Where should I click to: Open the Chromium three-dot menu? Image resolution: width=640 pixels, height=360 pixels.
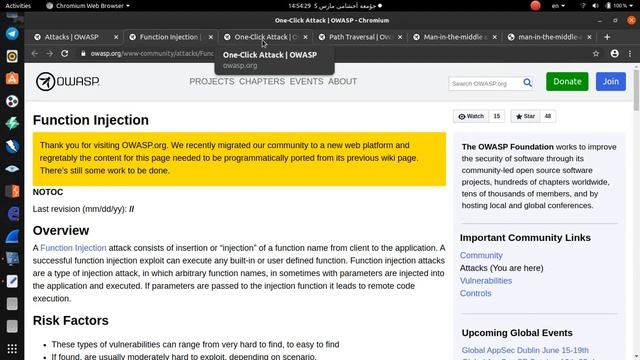(630, 53)
